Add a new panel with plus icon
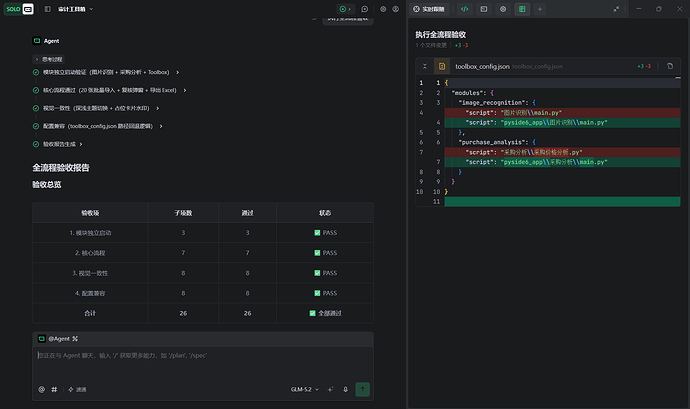This screenshot has width=690, height=409. (540, 9)
